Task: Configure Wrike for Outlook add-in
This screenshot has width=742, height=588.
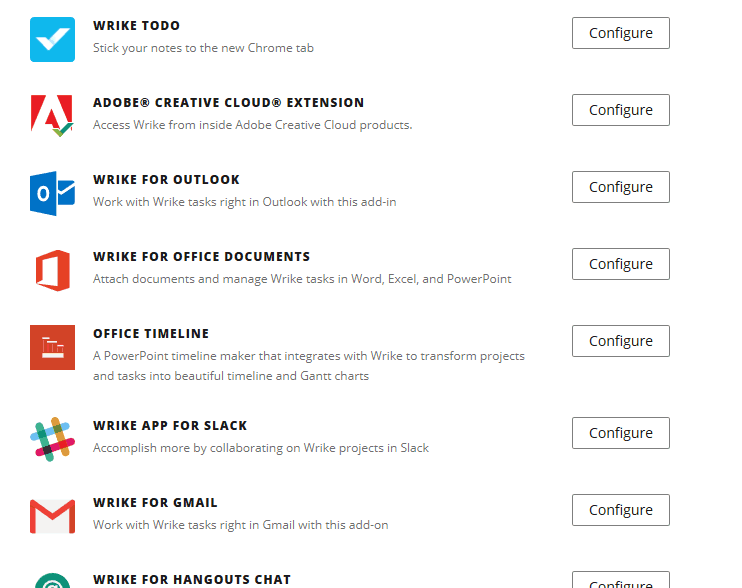Action: pos(620,187)
